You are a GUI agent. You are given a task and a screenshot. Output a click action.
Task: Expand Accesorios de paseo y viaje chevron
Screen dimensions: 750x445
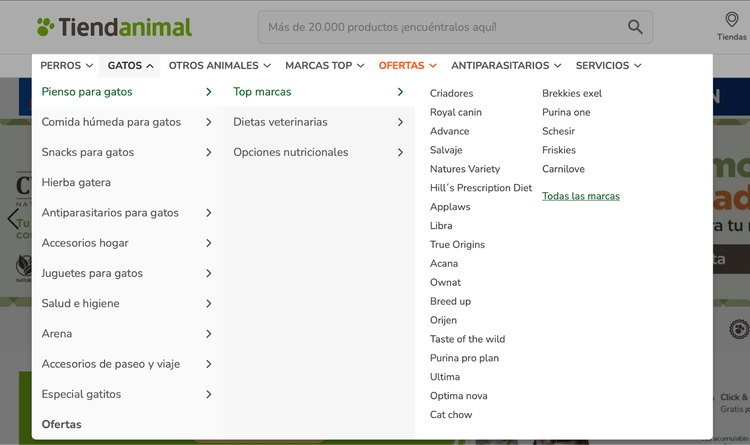point(209,364)
